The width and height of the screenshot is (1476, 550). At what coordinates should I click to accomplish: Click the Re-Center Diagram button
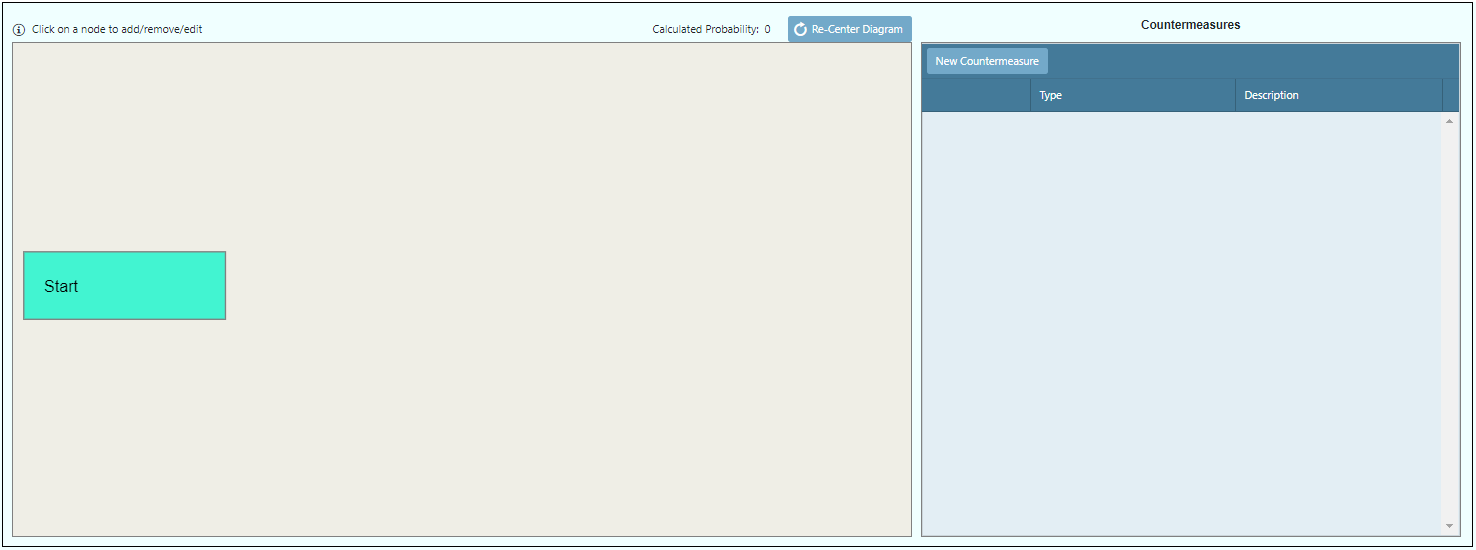click(x=849, y=29)
